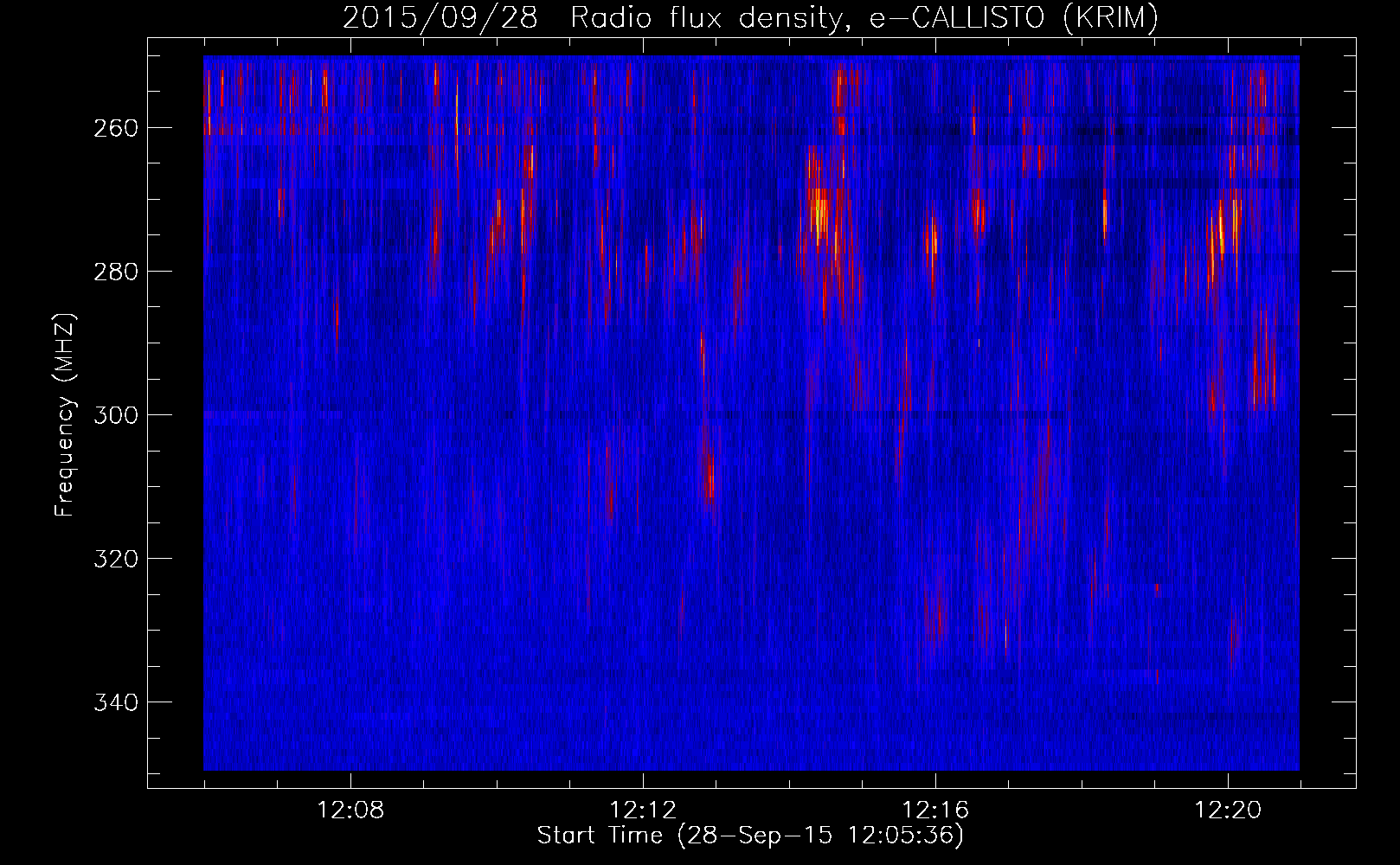This screenshot has height=865, width=1400.
Task: Select the 300 frequency axis label
Action: point(115,415)
